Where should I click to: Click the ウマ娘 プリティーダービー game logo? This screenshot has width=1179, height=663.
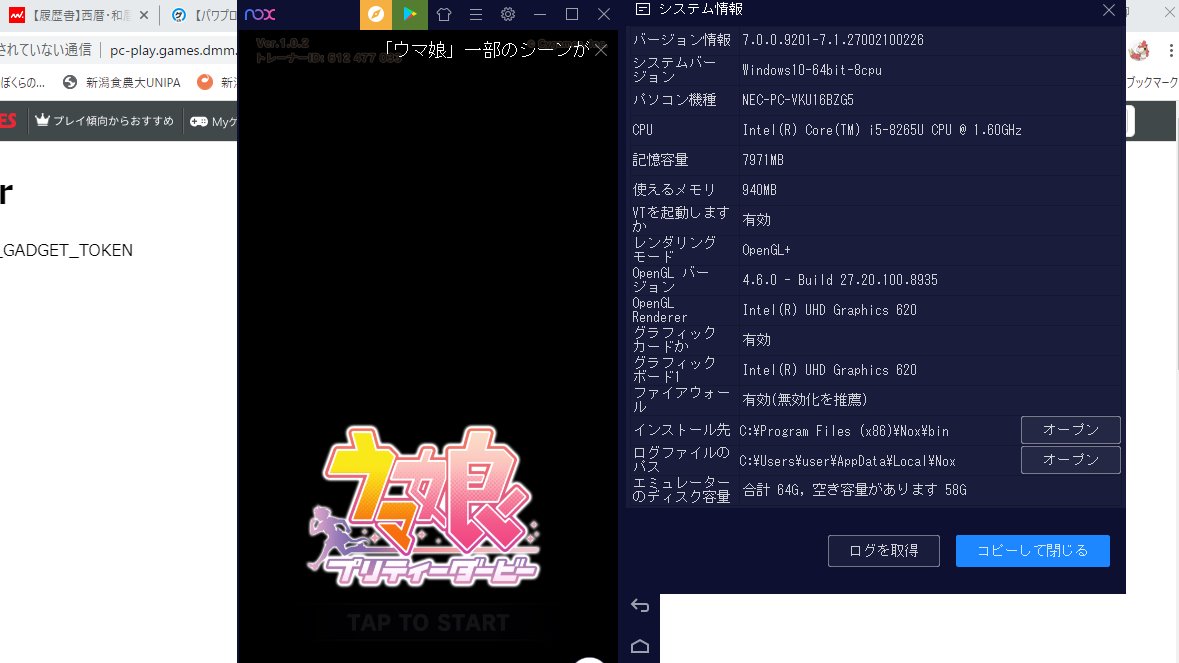(x=423, y=507)
